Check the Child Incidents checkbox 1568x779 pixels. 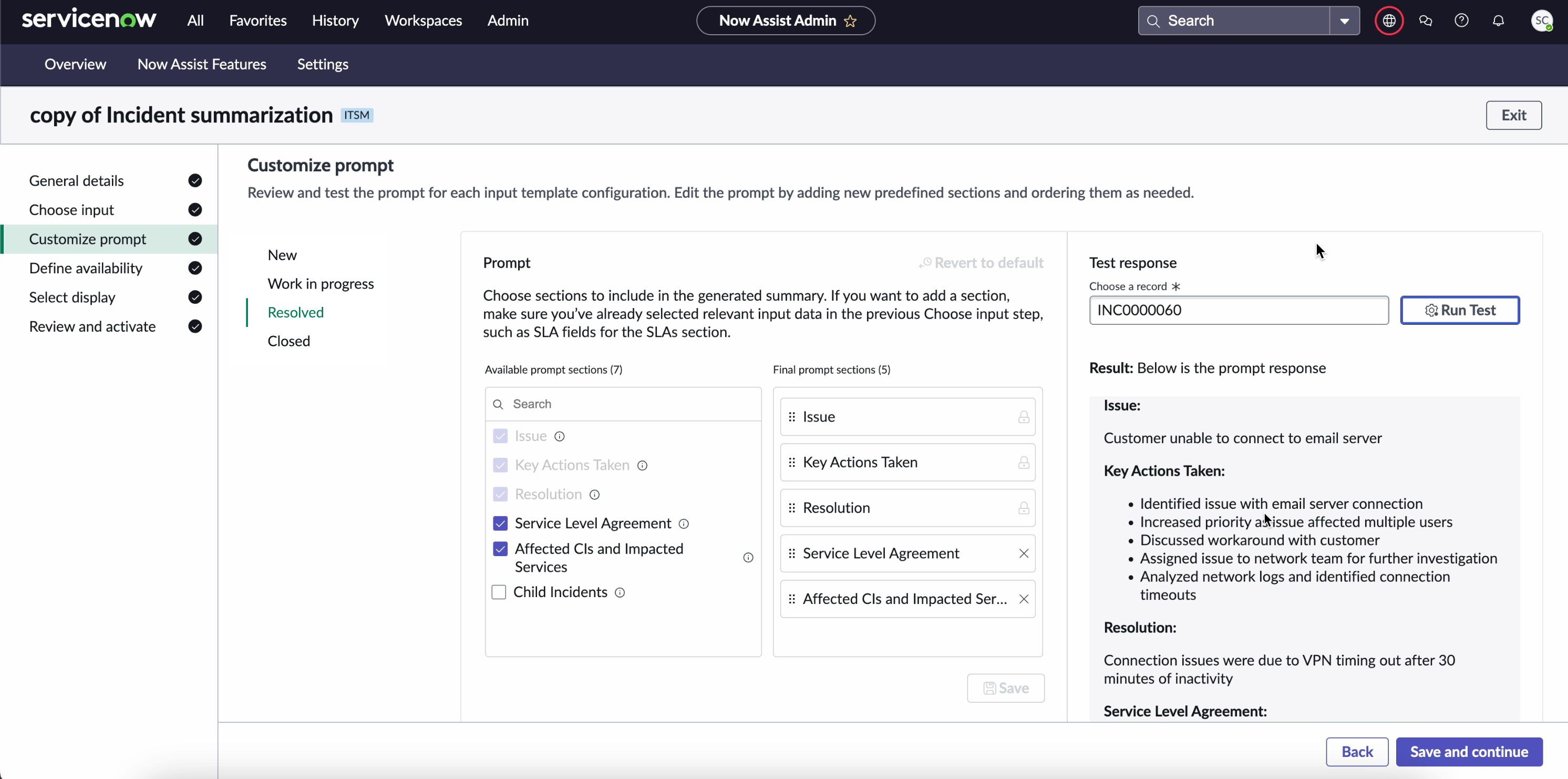499,592
